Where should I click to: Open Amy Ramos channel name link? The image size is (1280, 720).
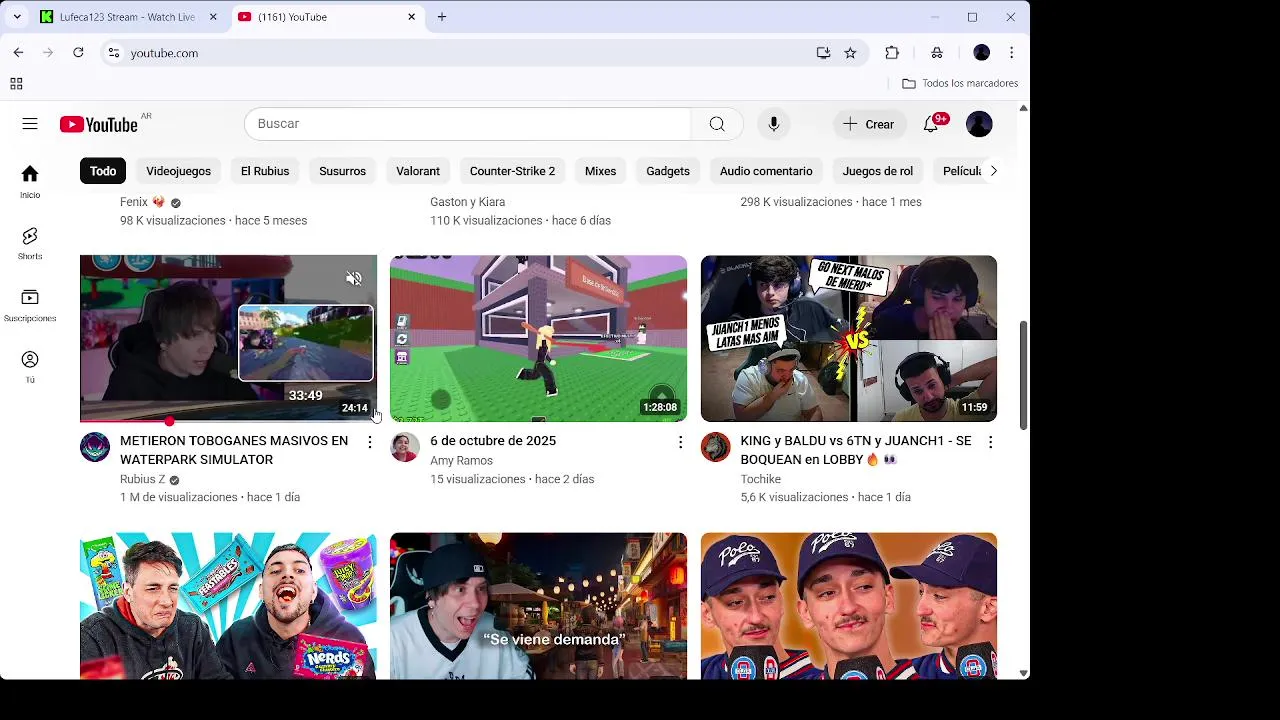point(461,460)
